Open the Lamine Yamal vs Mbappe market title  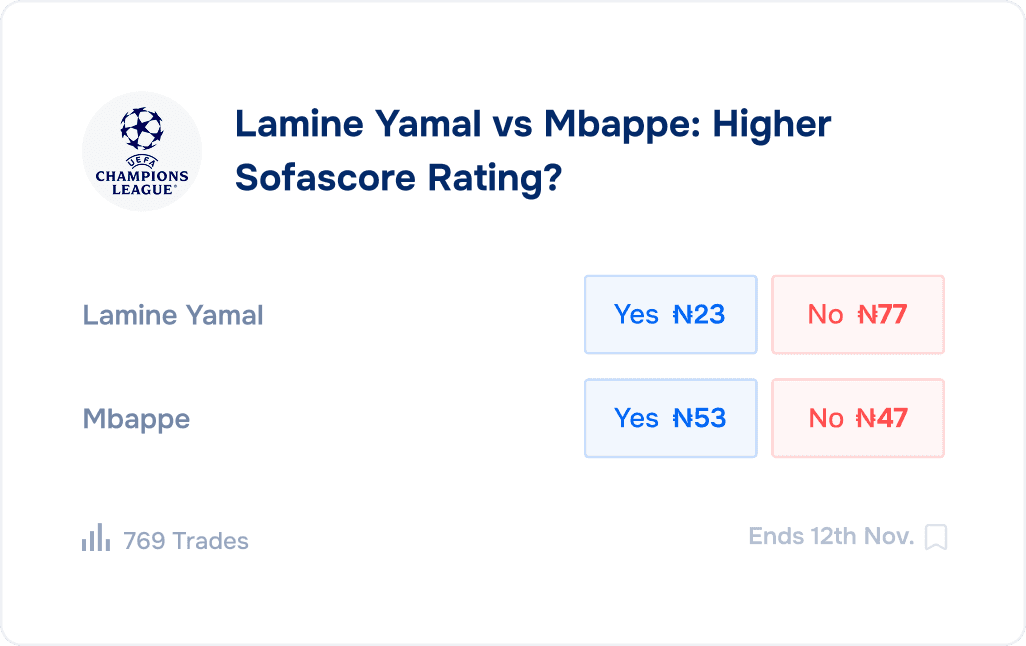coord(532,124)
